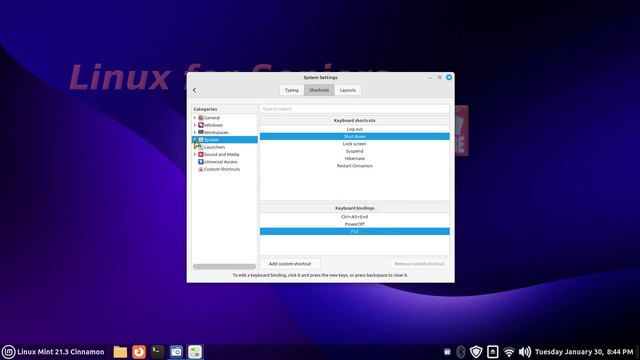Open the shield update manager tray icon

(476, 351)
